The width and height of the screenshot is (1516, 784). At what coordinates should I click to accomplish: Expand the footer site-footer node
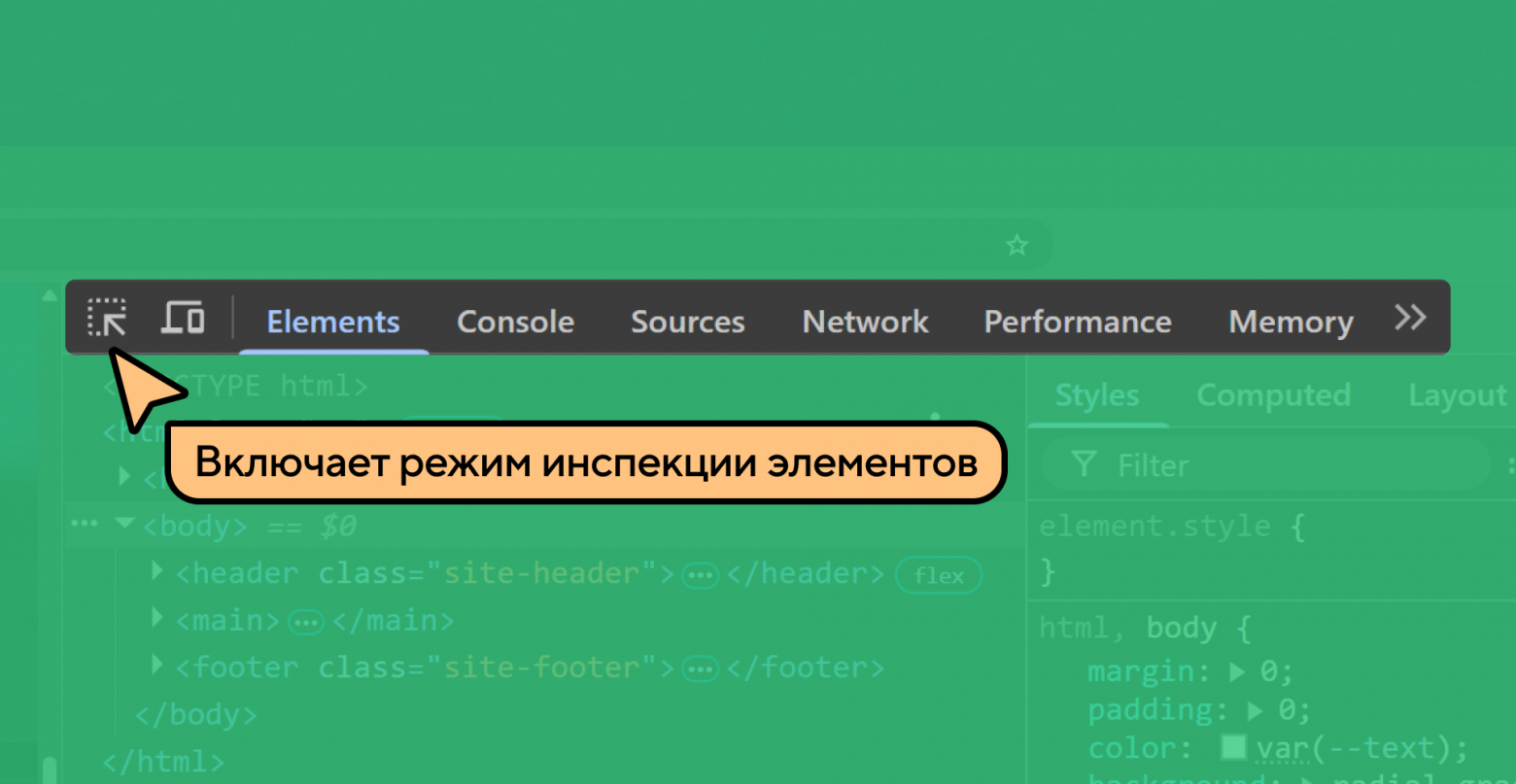coord(157,665)
